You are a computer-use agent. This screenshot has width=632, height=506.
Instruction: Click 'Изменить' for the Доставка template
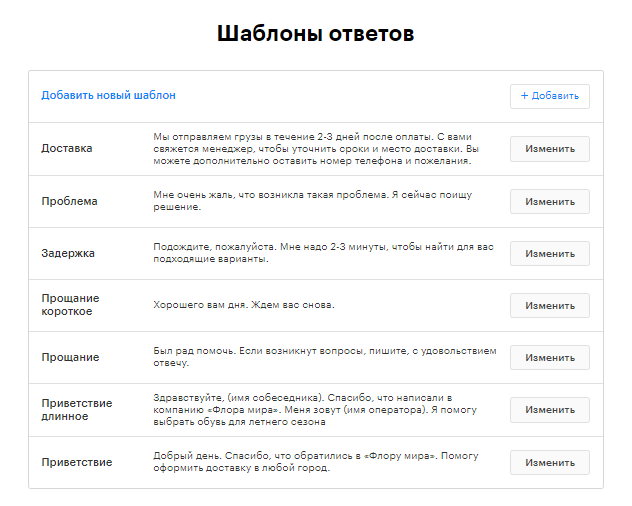click(x=549, y=149)
